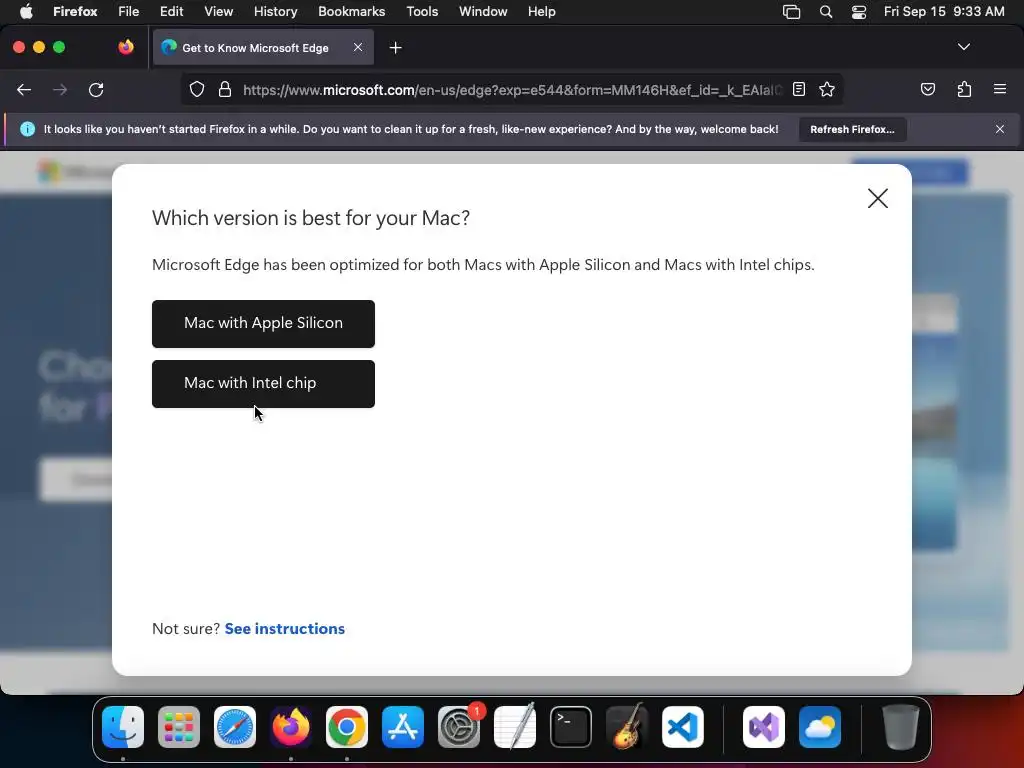Launch GarageBand from the Dock
The image size is (1024, 768).
[627, 727]
